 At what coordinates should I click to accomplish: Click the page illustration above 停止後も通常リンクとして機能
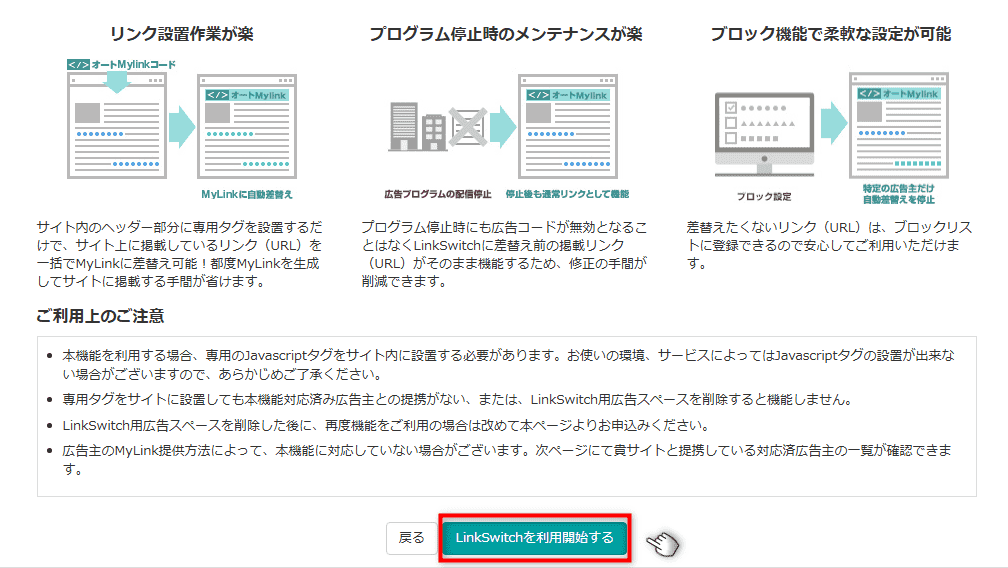tap(568, 127)
